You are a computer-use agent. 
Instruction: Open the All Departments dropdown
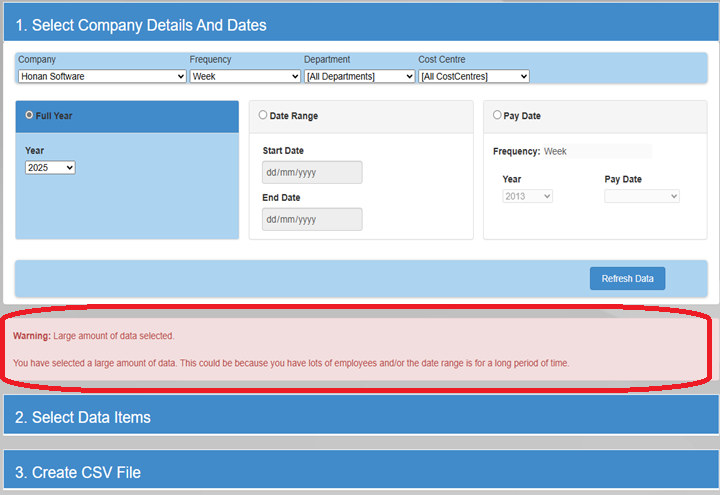coord(359,76)
